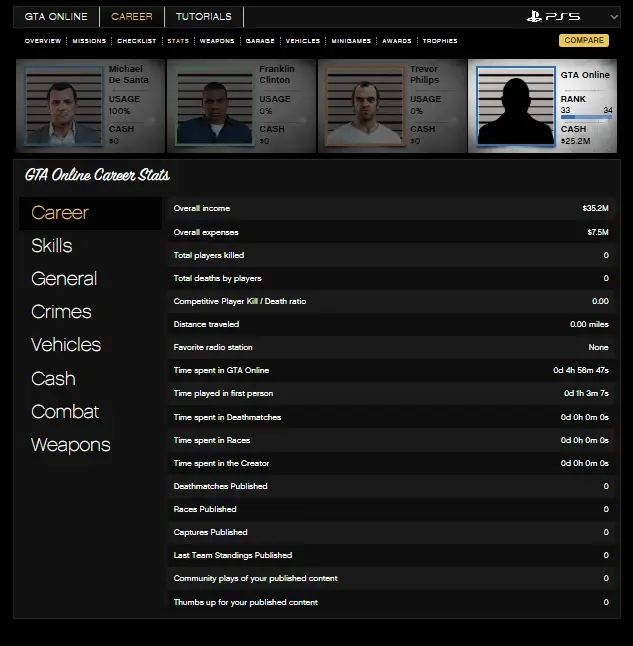Viewport: 633px width, 646px height.
Task: Select Michael De Santa's mugshot portrait
Action: click(x=63, y=106)
